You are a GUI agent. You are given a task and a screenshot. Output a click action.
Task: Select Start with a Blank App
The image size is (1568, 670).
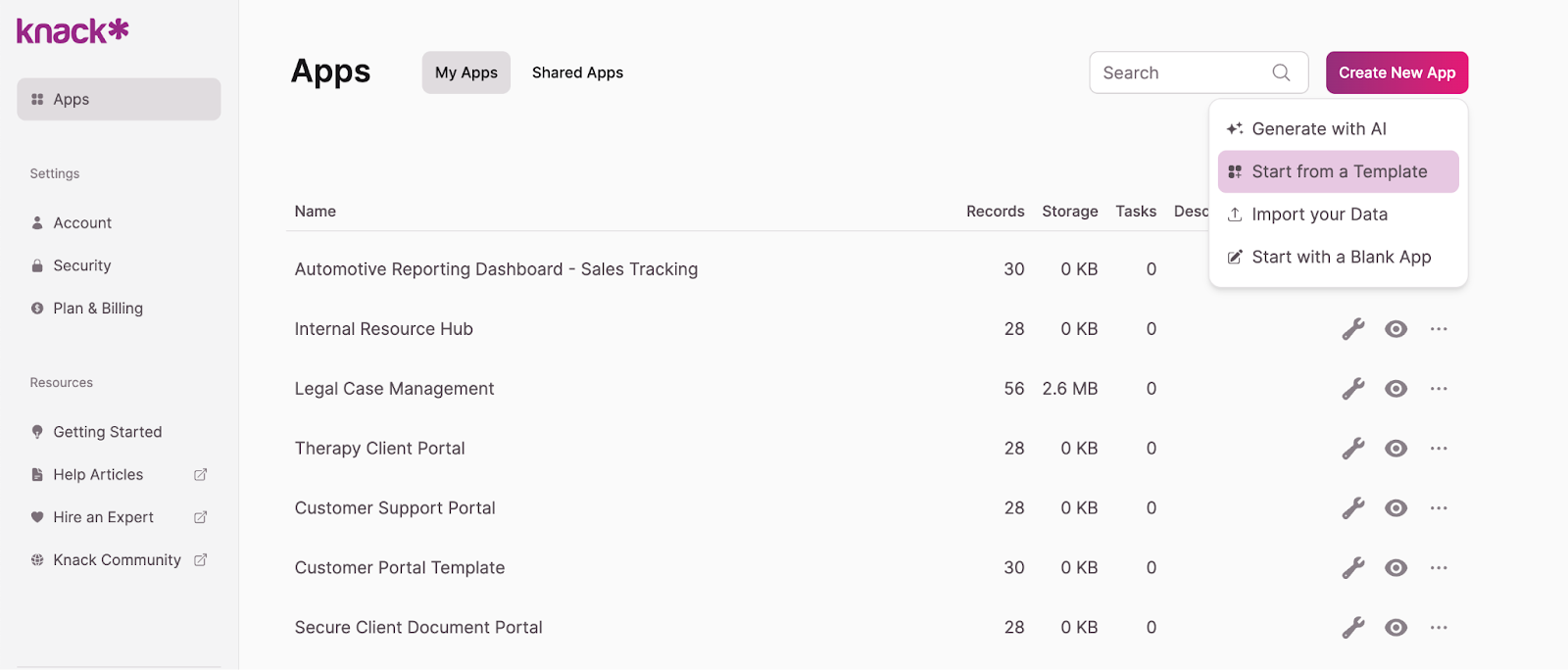1341,258
